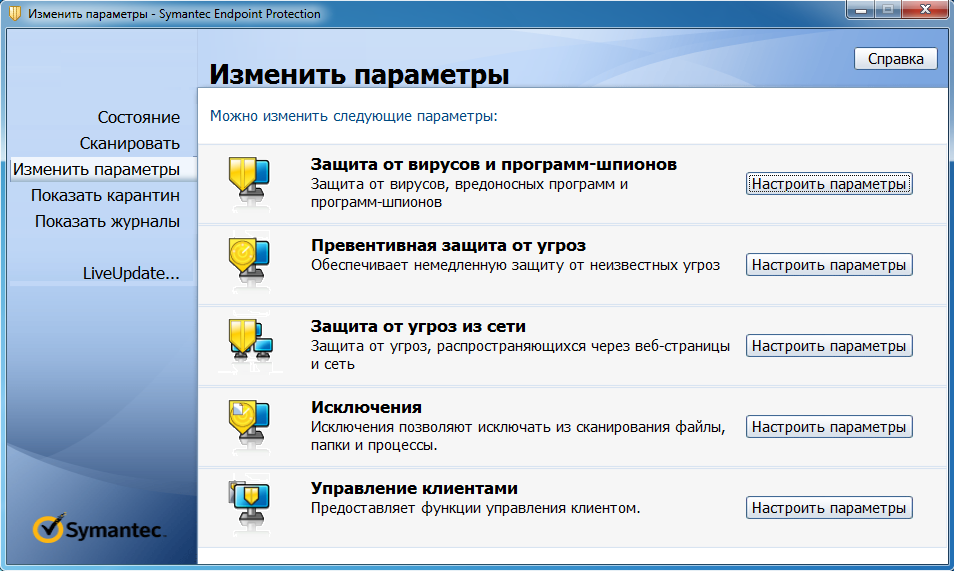954x571 pixels.
Task: Click Настроить параметры for Исключения
Action: [829, 427]
